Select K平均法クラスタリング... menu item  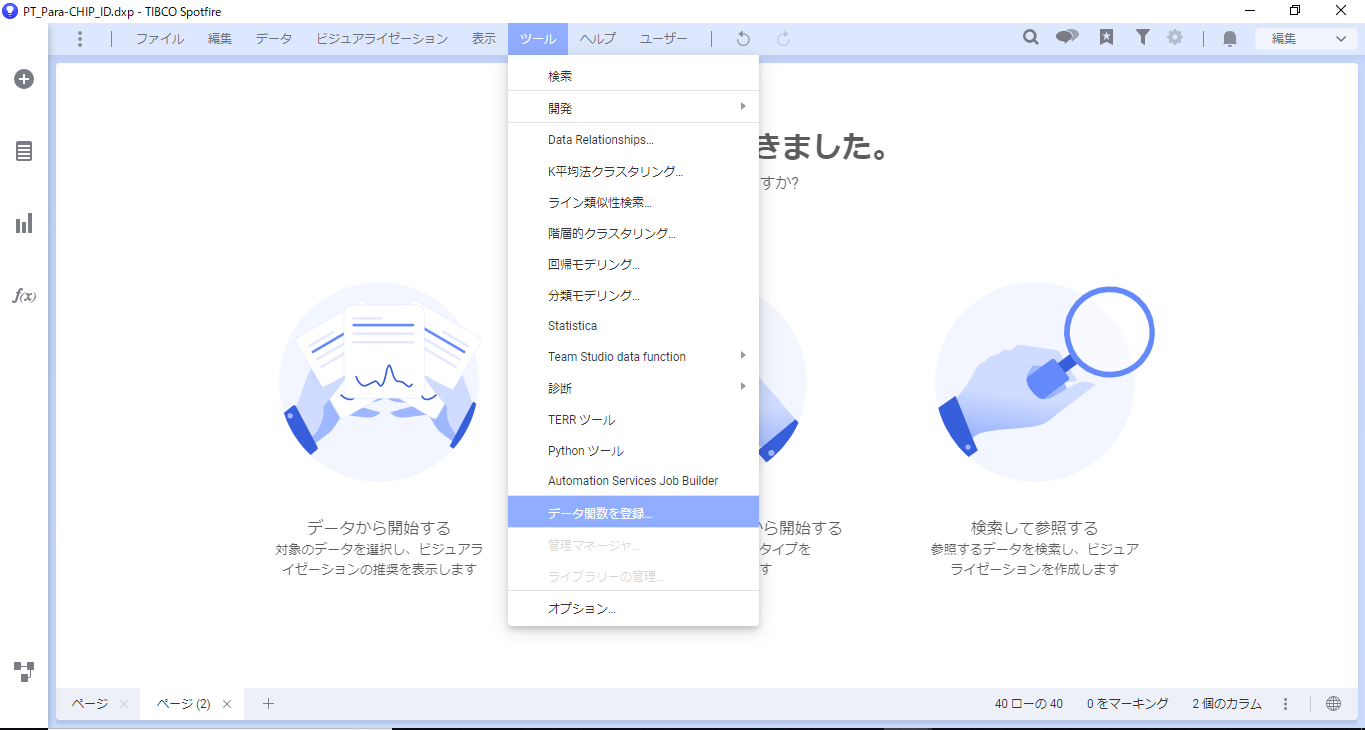point(633,171)
